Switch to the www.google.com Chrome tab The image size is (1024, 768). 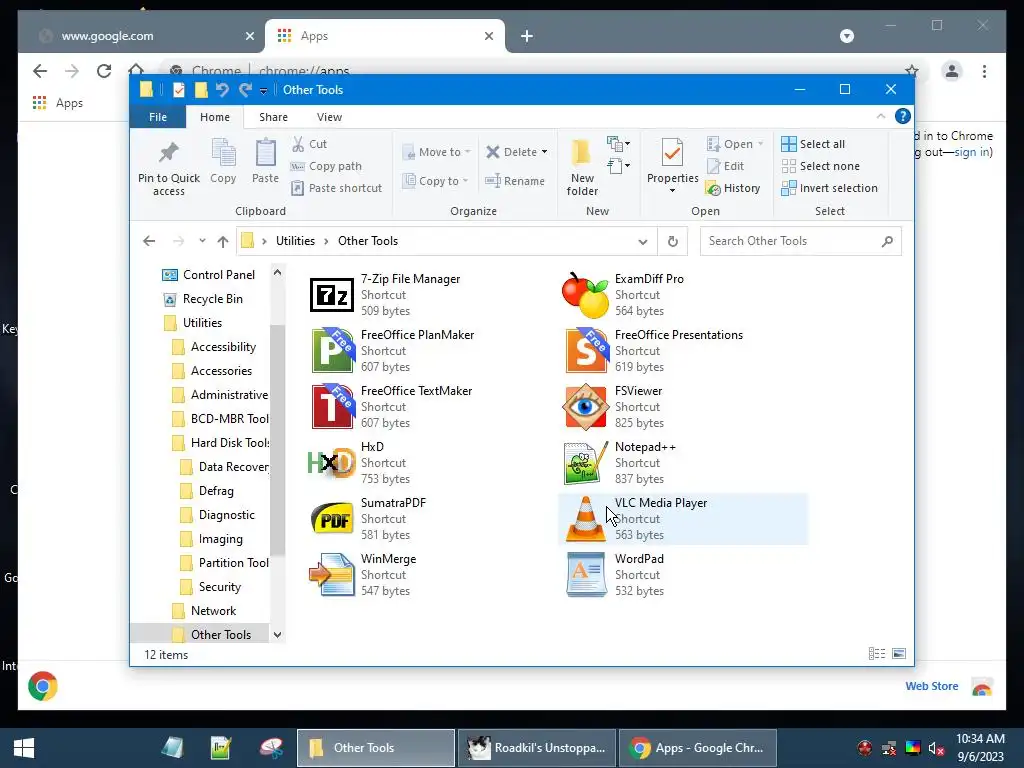(144, 36)
